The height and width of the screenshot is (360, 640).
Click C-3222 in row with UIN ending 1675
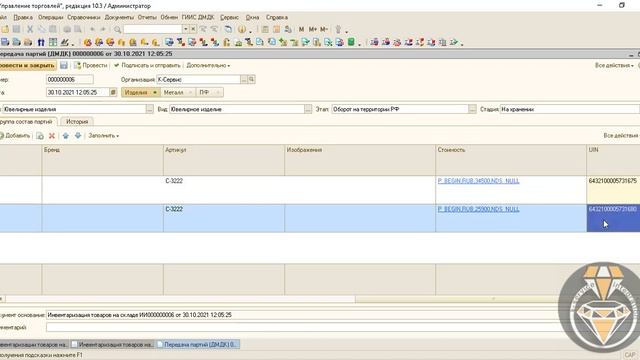(174, 181)
